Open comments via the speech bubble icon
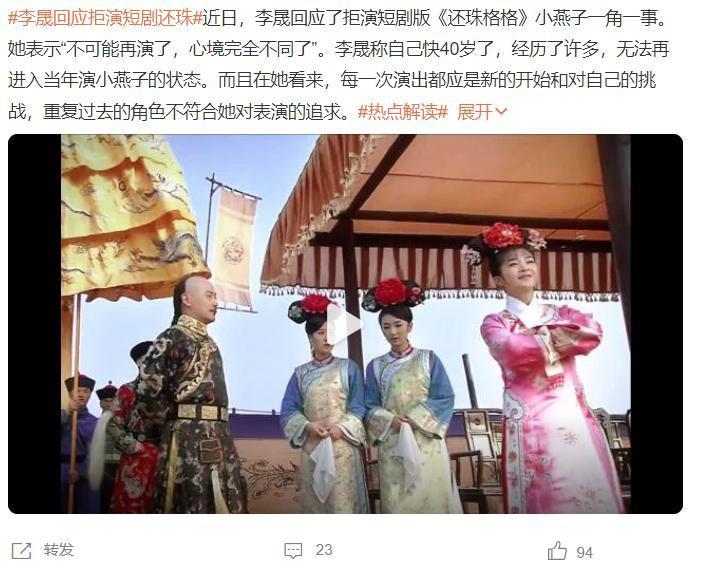Viewport: 704px width, 575px height. pyautogui.click(x=293, y=551)
